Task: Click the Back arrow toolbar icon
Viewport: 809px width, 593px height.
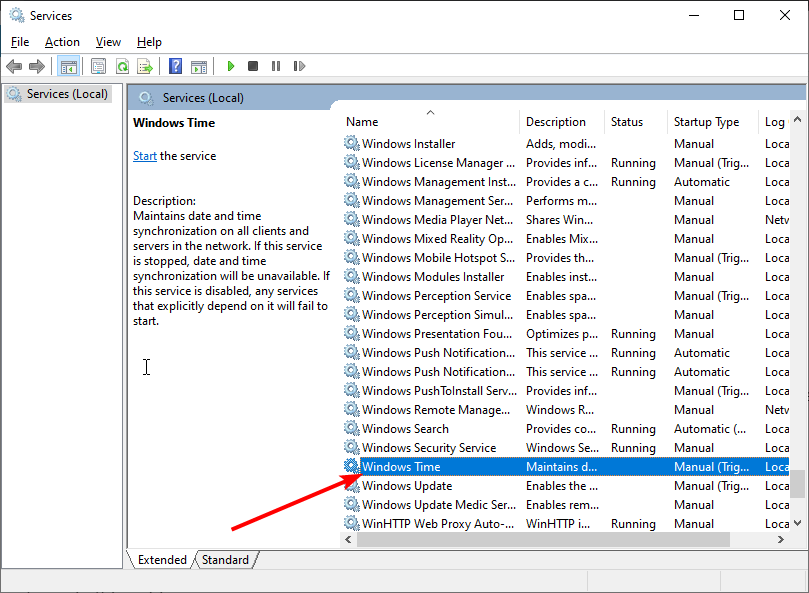Action: click(x=14, y=66)
